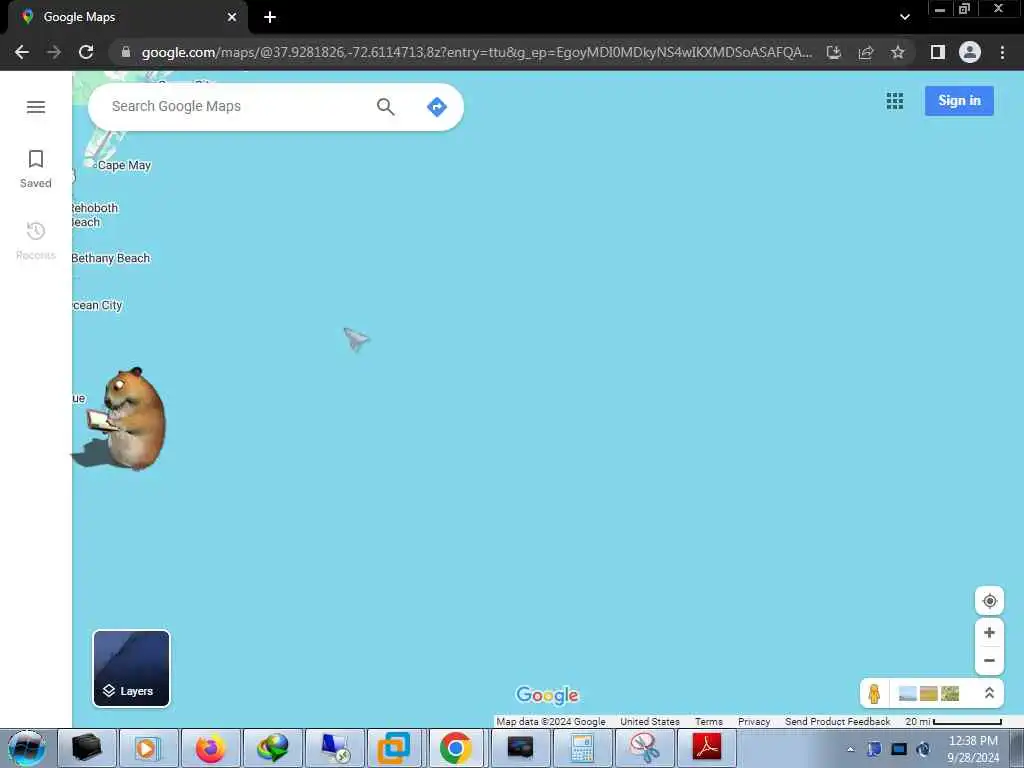Click the Cape May map label
Viewport: 1024px width, 768px height.
point(124,165)
